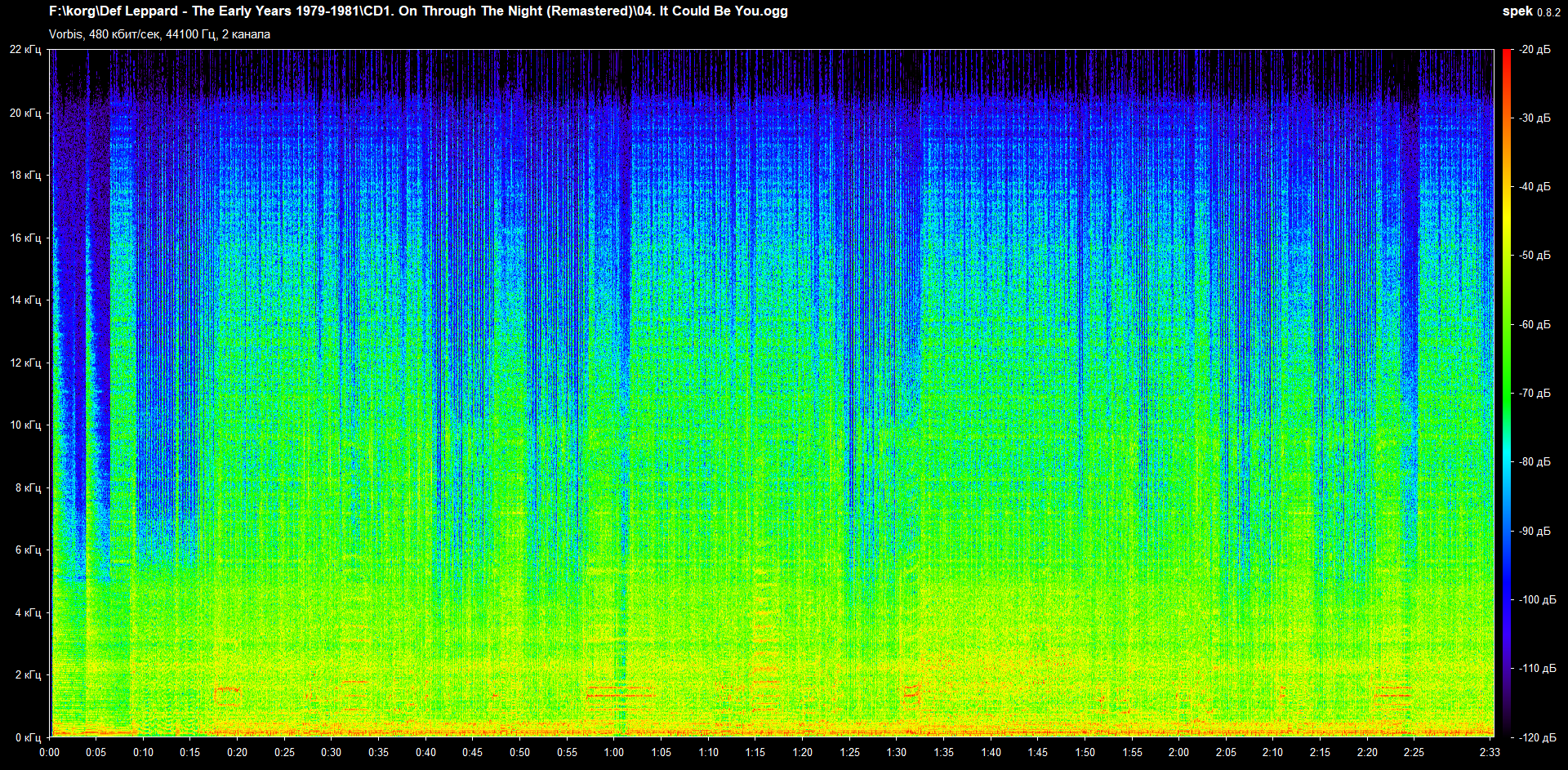
Task: Click the 0:30 time axis label
Action: tap(332, 752)
